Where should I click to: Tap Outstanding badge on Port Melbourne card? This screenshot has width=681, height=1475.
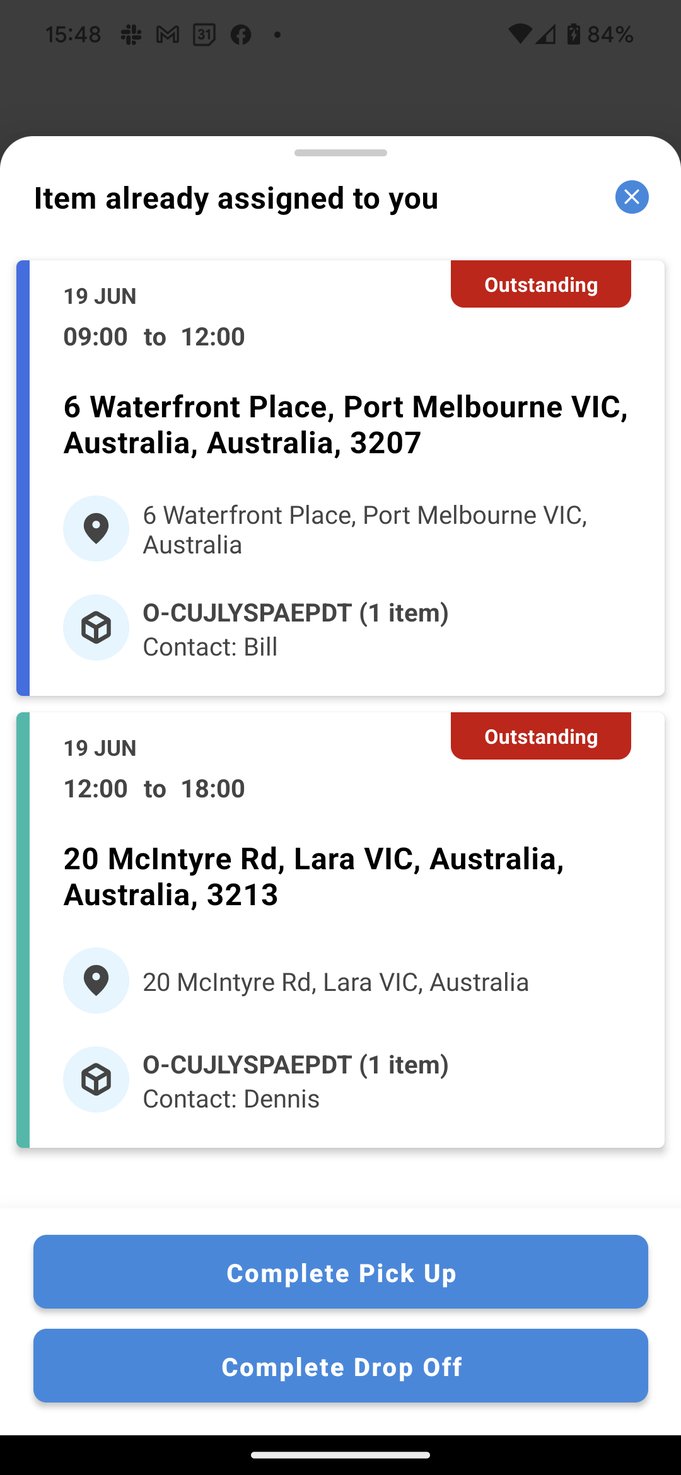tap(541, 285)
